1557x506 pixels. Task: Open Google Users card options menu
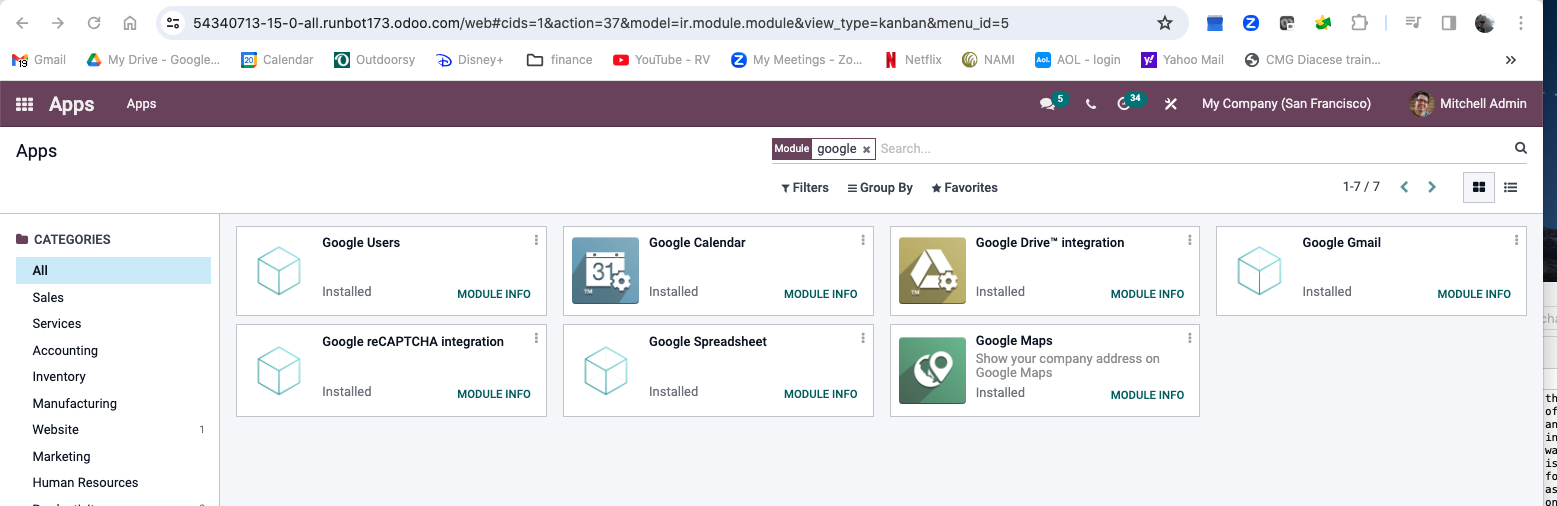(536, 240)
